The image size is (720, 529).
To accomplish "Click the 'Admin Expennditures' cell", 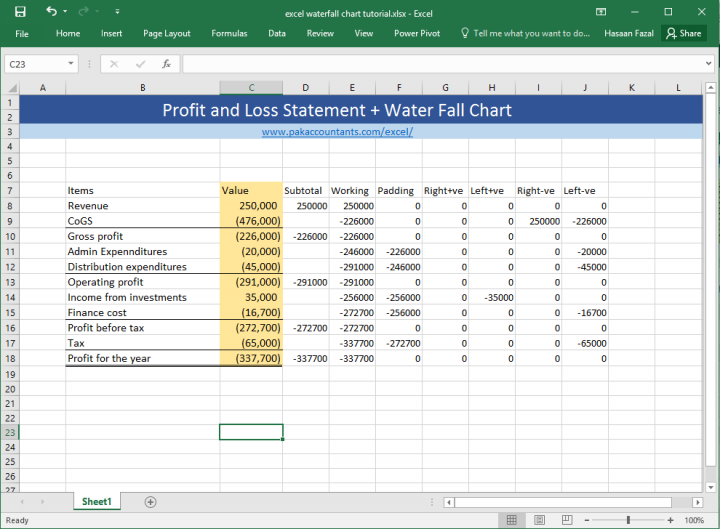I will point(142,252).
